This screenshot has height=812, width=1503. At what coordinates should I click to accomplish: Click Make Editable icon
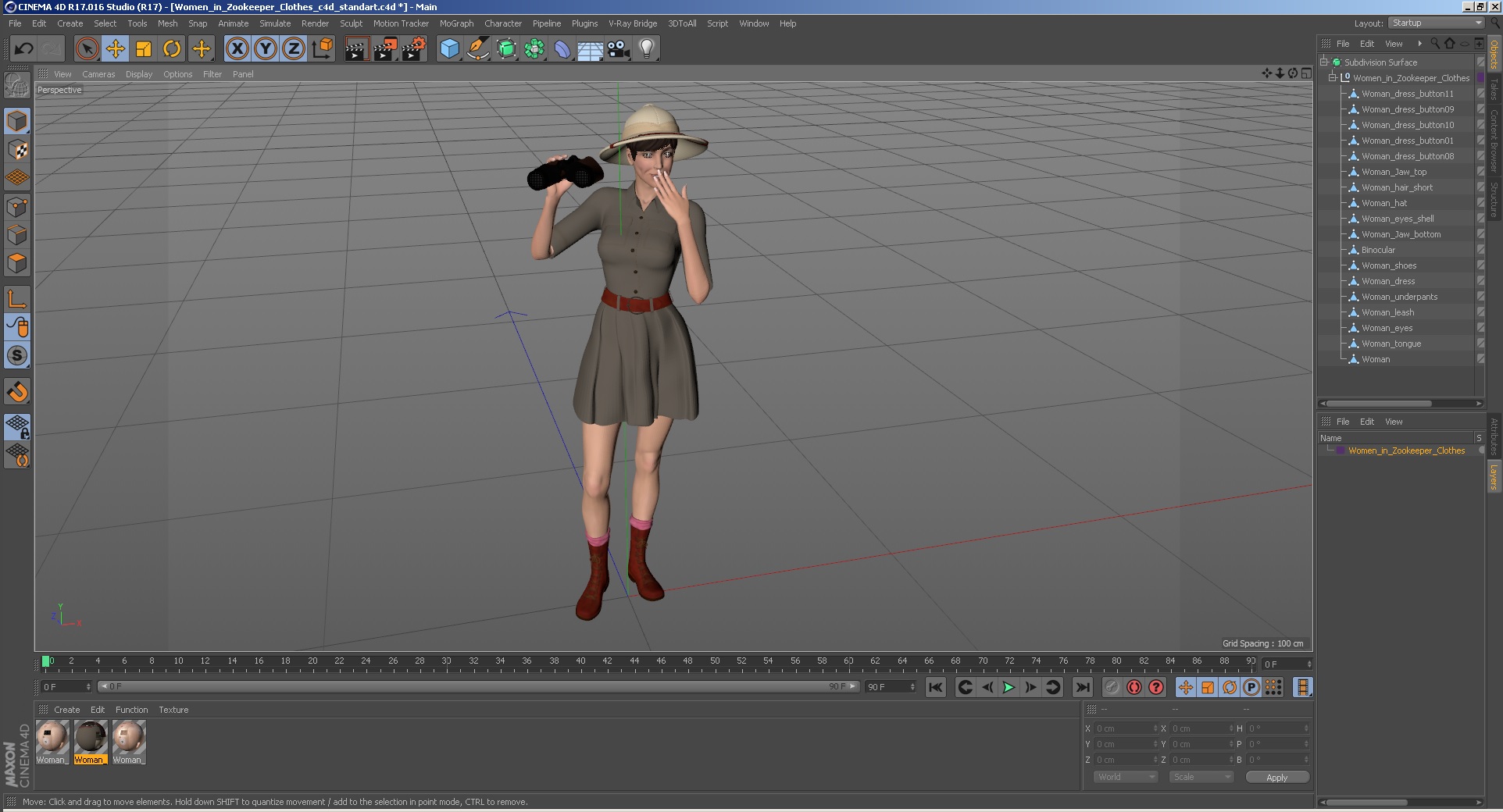point(17,84)
